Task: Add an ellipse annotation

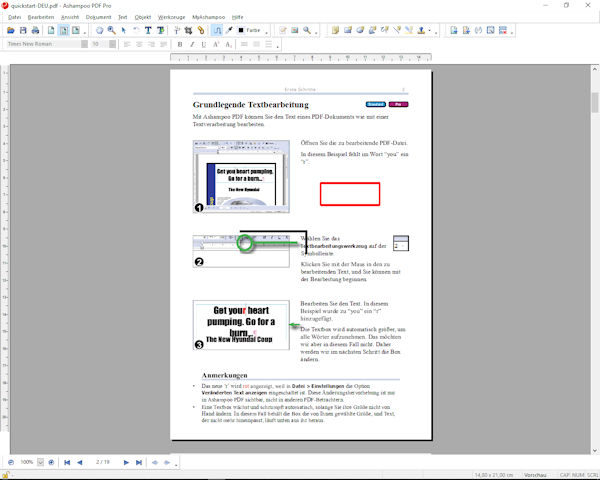Action: [360, 30]
